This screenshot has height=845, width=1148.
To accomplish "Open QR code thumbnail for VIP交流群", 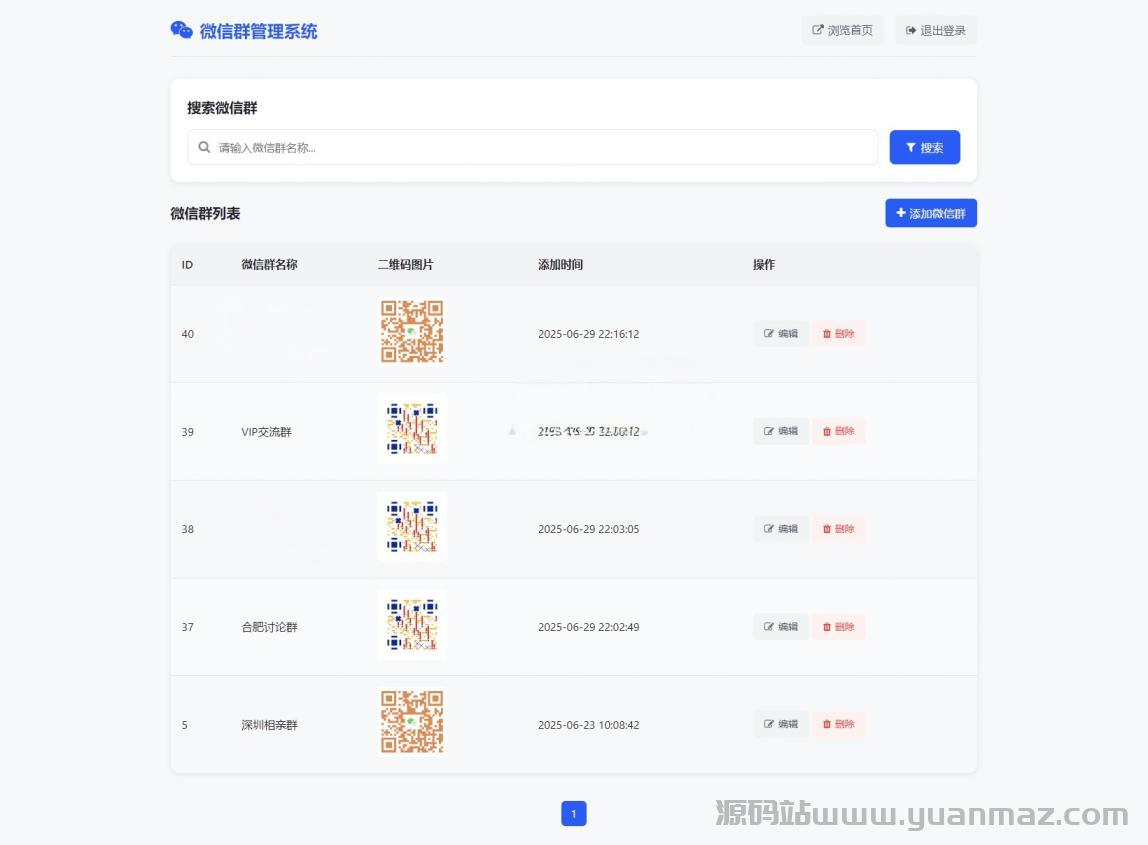I will coord(412,428).
